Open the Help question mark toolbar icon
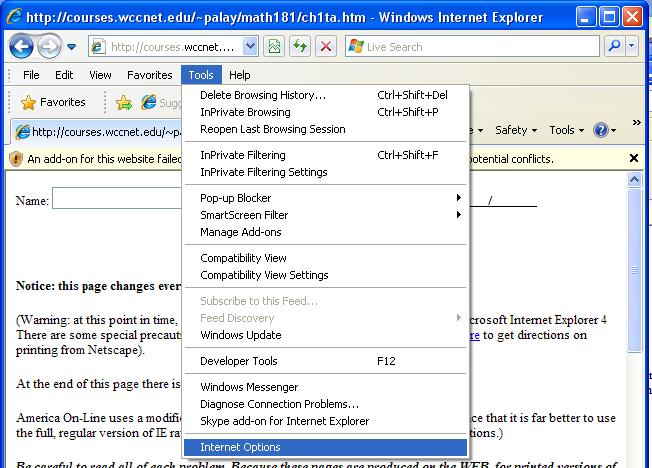Screen dimensions: 652x468 tap(601, 130)
